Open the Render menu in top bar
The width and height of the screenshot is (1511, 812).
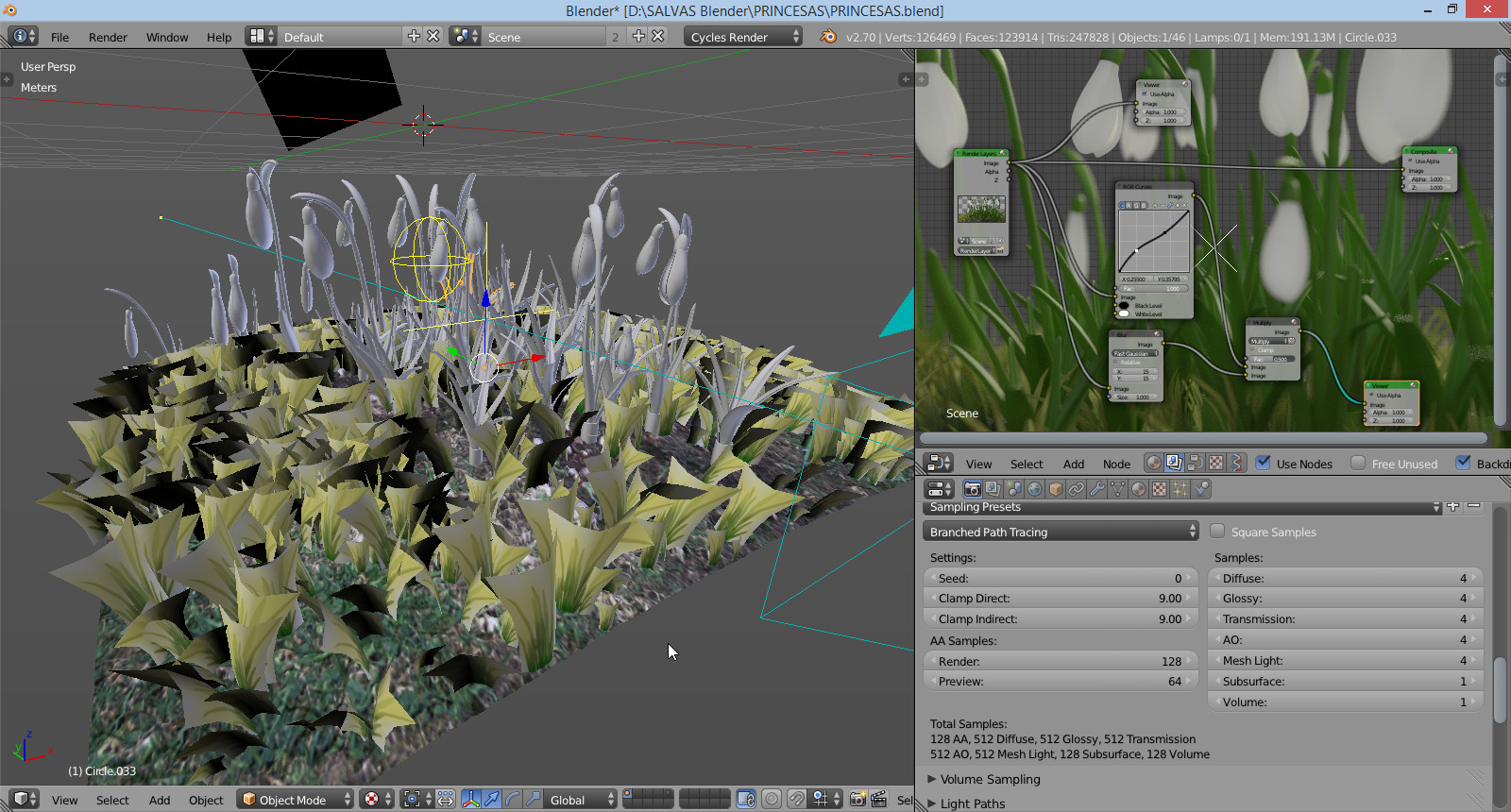(108, 37)
